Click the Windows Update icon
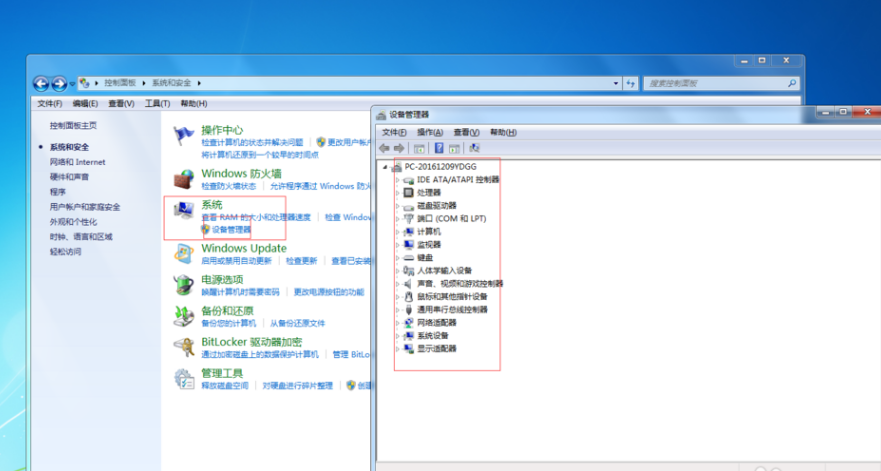Image resolution: width=881 pixels, height=471 pixels. (x=184, y=254)
